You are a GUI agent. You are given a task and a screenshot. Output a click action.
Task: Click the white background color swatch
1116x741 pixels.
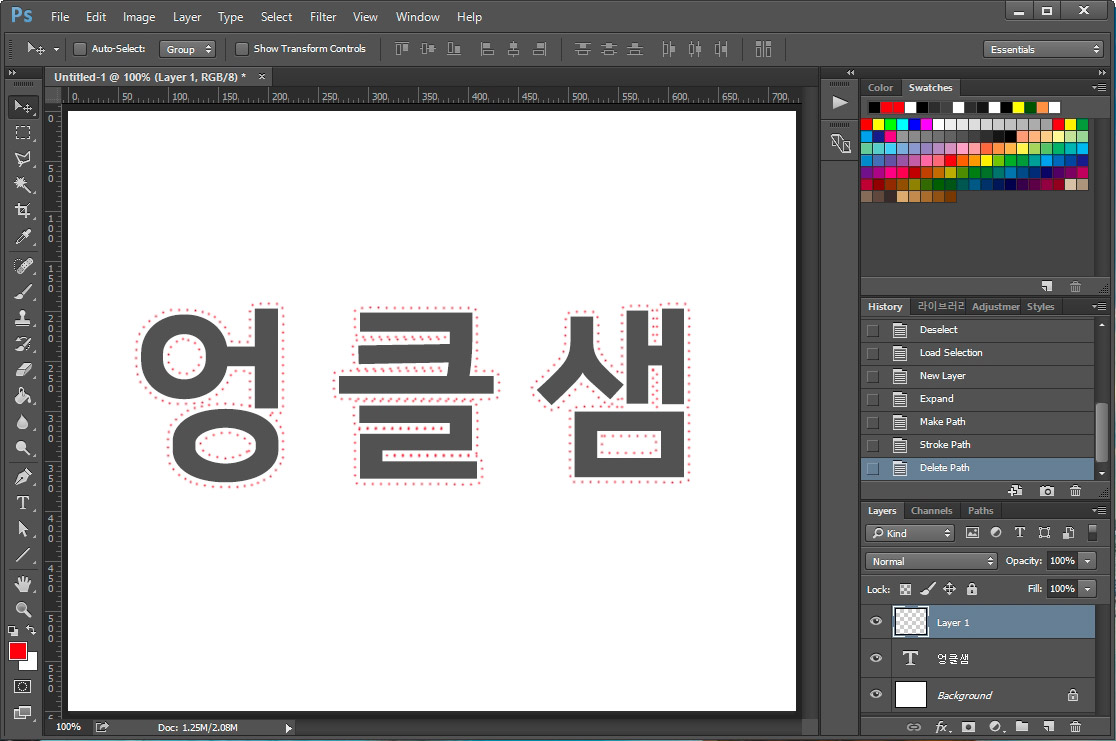(31, 663)
